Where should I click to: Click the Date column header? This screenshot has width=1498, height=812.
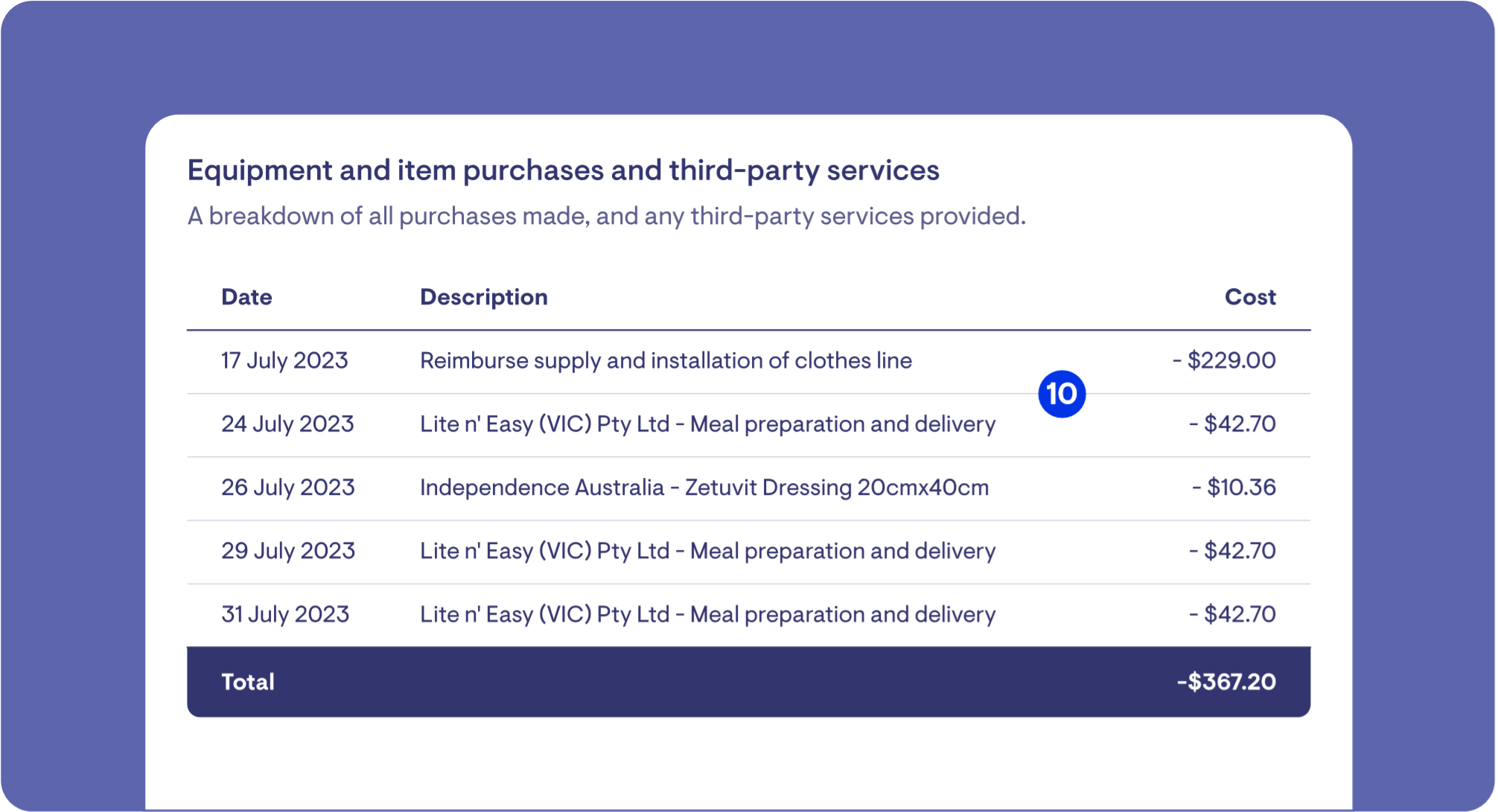click(x=246, y=297)
